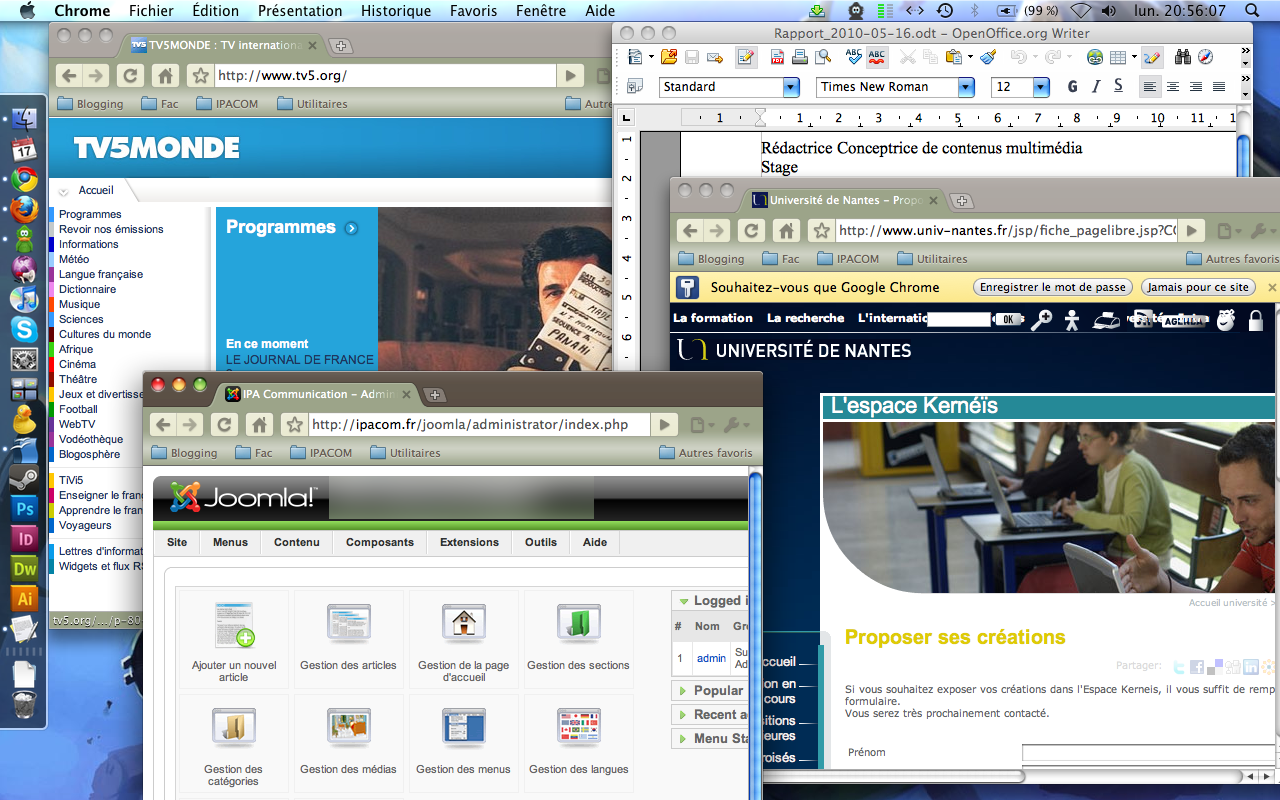
Task: Click Send Document by email icon in Writer
Action: tap(715, 57)
